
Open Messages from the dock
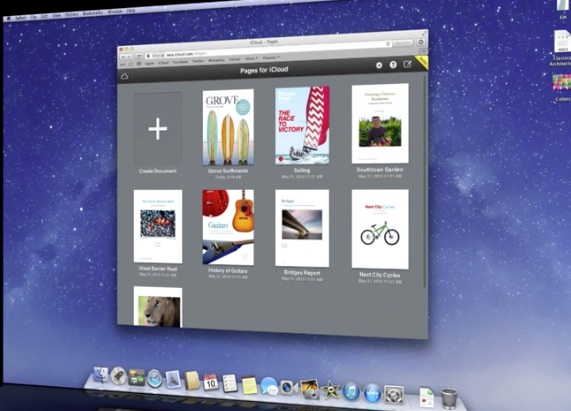[269, 386]
